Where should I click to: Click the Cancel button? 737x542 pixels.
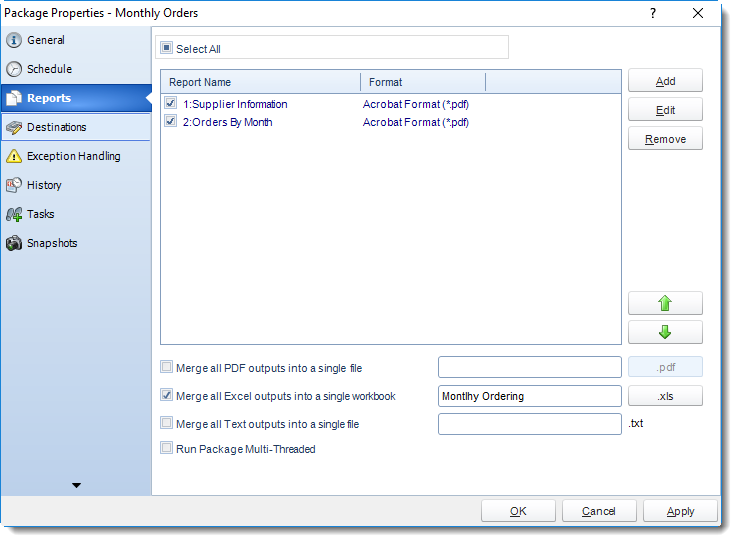(599, 511)
